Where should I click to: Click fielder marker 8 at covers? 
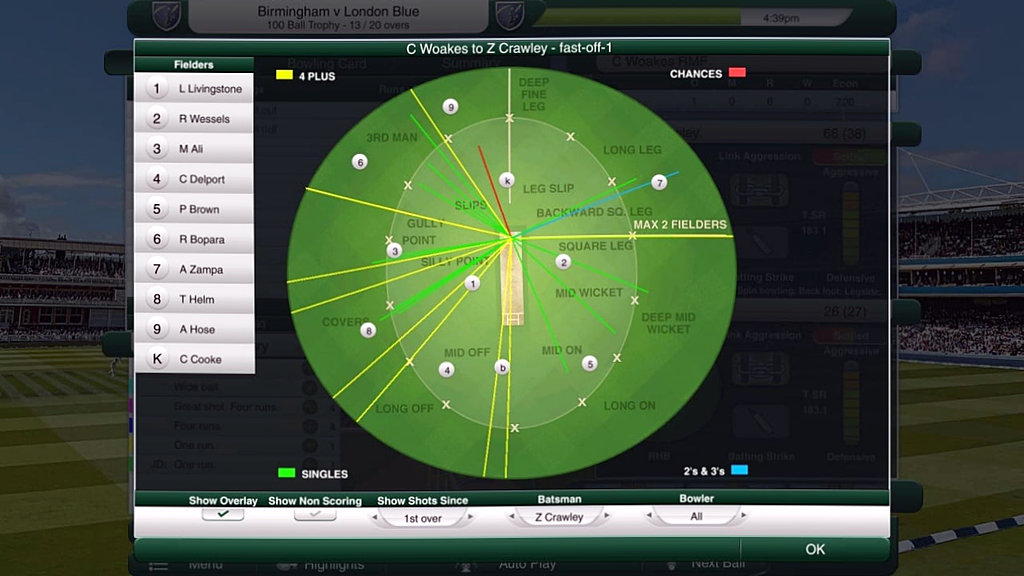[x=368, y=330]
